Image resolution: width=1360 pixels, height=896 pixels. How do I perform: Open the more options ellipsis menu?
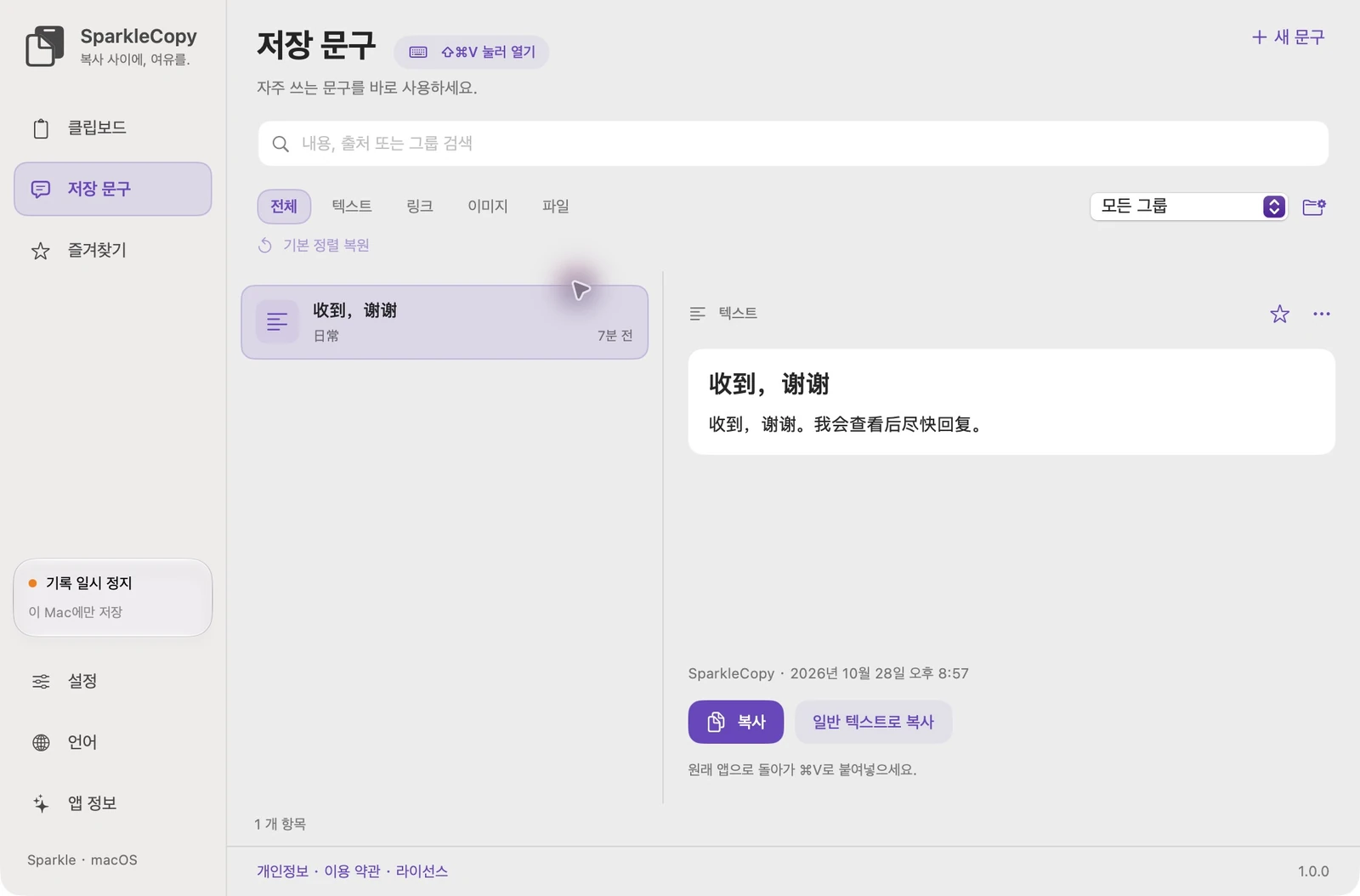(1322, 314)
